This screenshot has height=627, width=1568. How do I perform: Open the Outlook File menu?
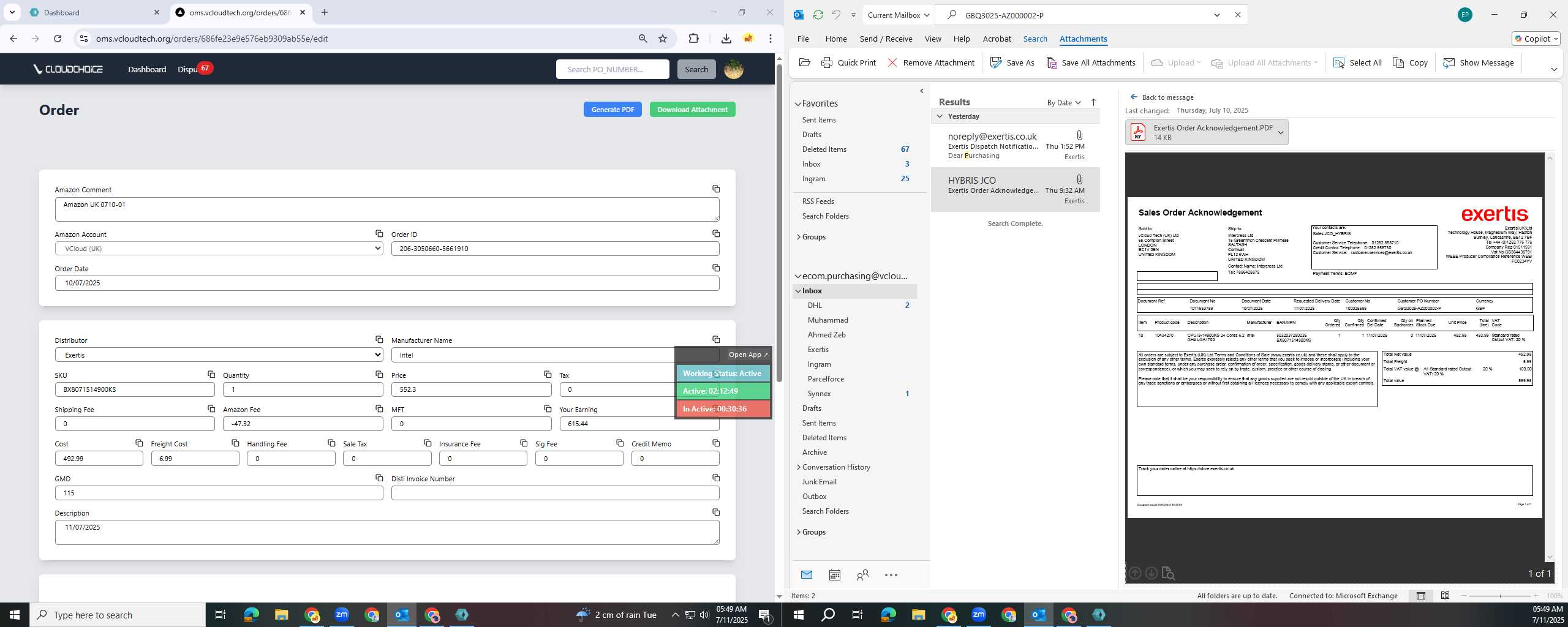[802, 39]
